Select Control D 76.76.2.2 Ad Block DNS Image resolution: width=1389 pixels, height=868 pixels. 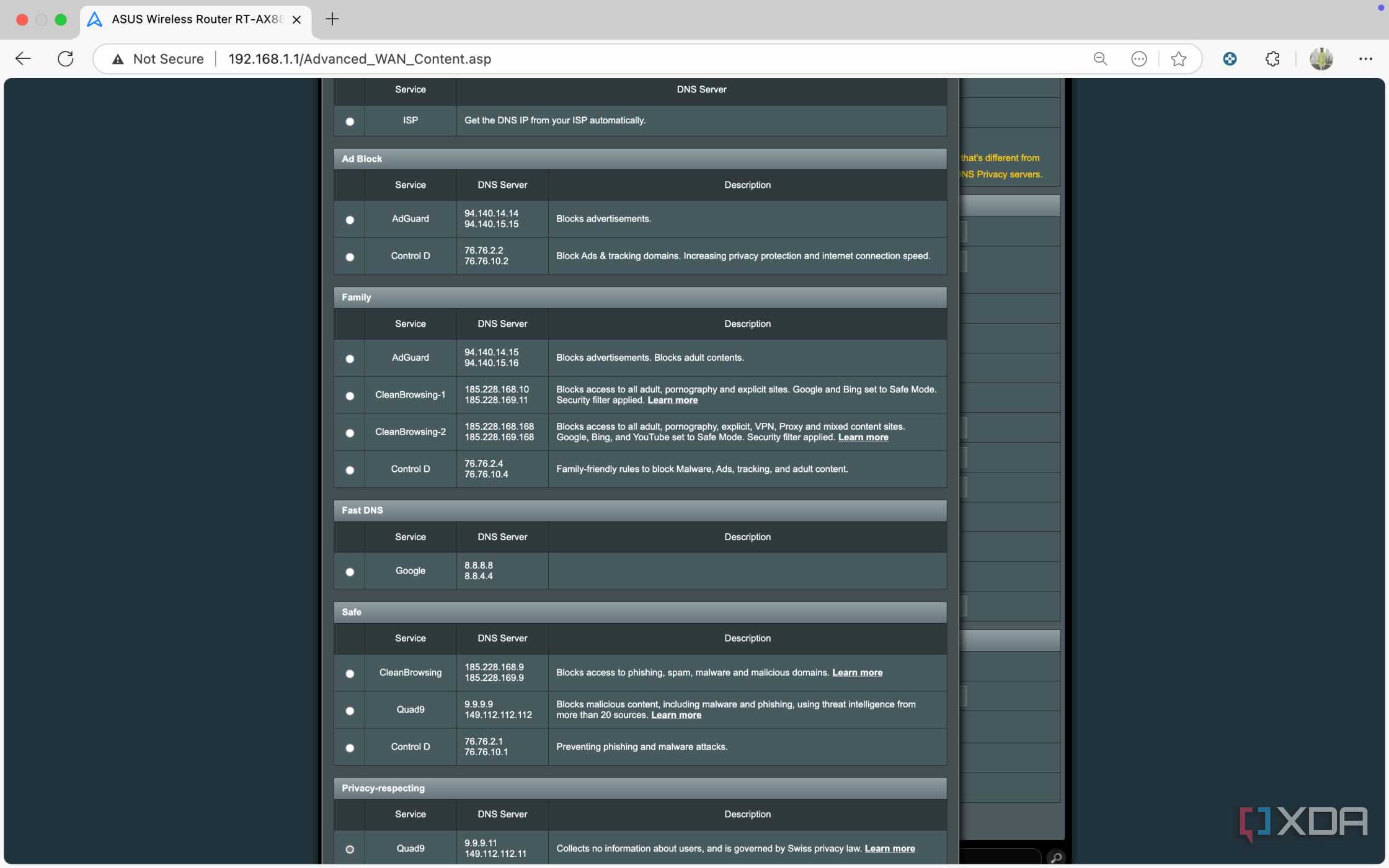(350, 257)
